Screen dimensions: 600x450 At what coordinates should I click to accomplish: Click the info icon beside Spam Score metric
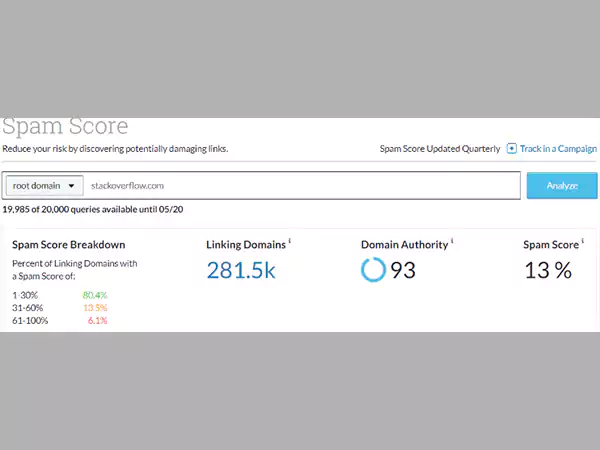tap(583, 241)
